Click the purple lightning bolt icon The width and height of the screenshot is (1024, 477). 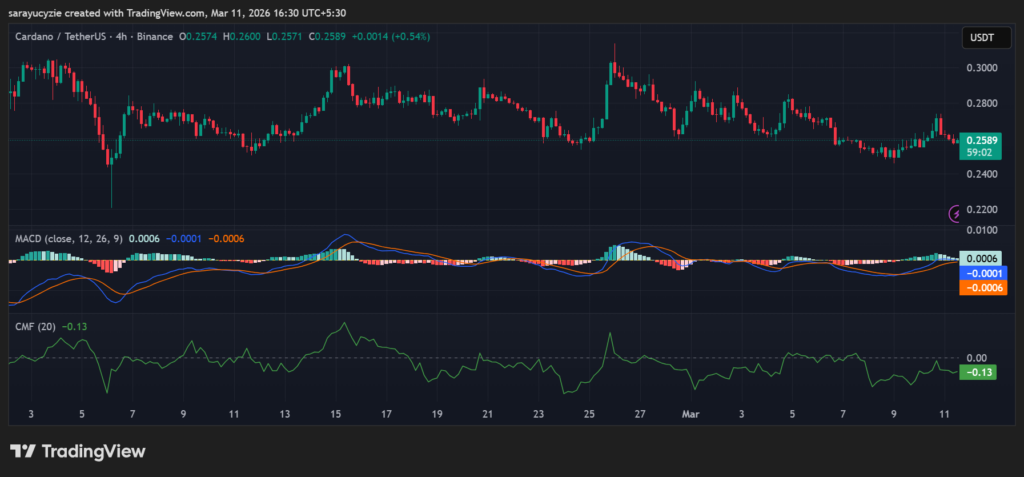coord(954,213)
